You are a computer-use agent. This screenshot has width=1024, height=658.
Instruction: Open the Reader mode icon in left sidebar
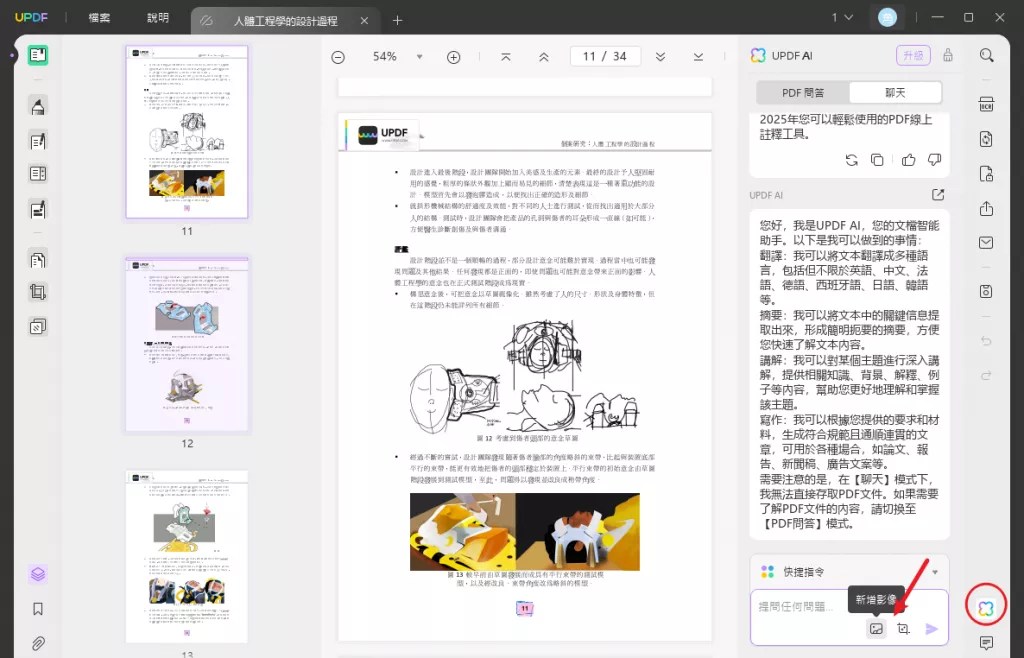tap(38, 55)
